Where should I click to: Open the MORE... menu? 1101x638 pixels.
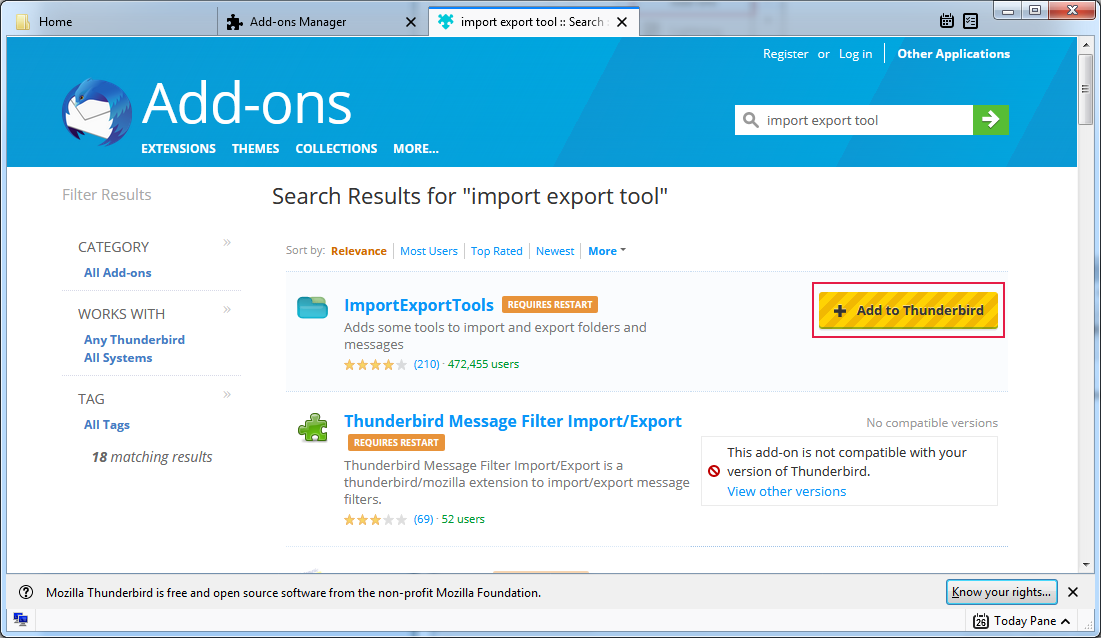416,149
